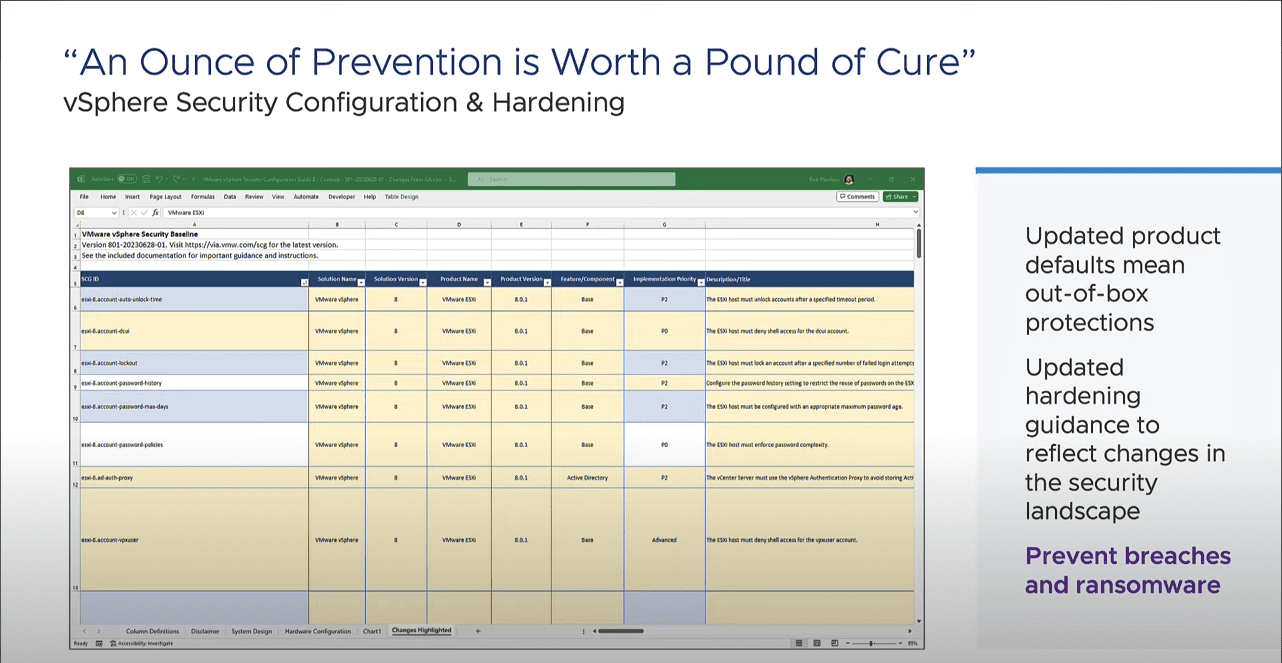Select the Changes Highlighted sheet tab

point(421,631)
